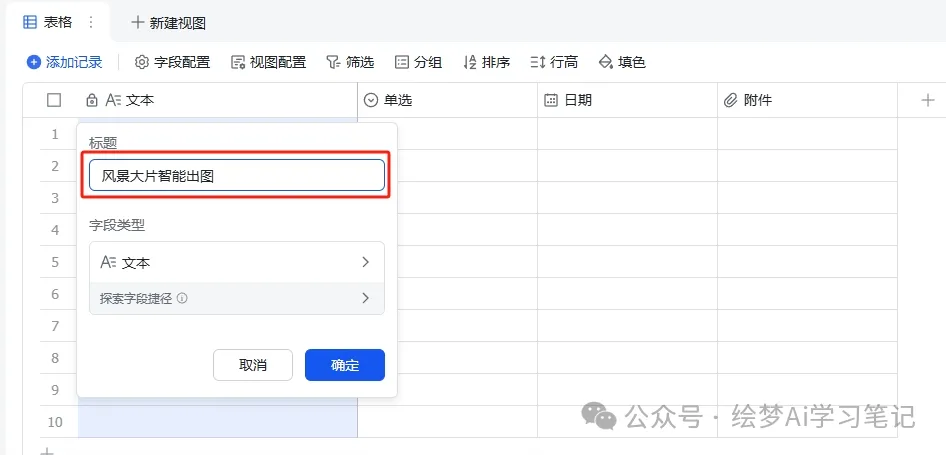Open the 填色 fill color option

pos(622,62)
